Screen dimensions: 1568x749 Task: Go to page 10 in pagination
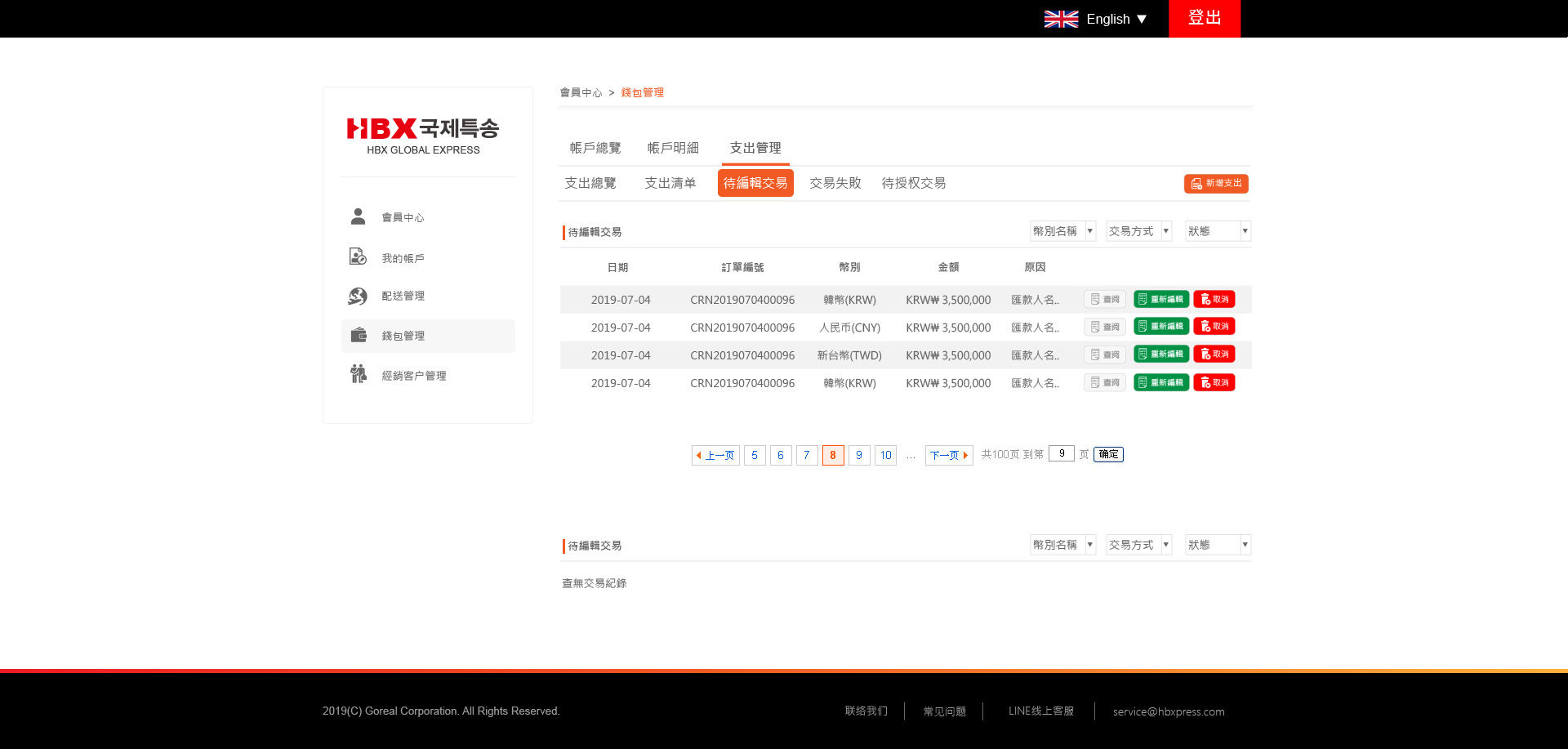pos(885,455)
